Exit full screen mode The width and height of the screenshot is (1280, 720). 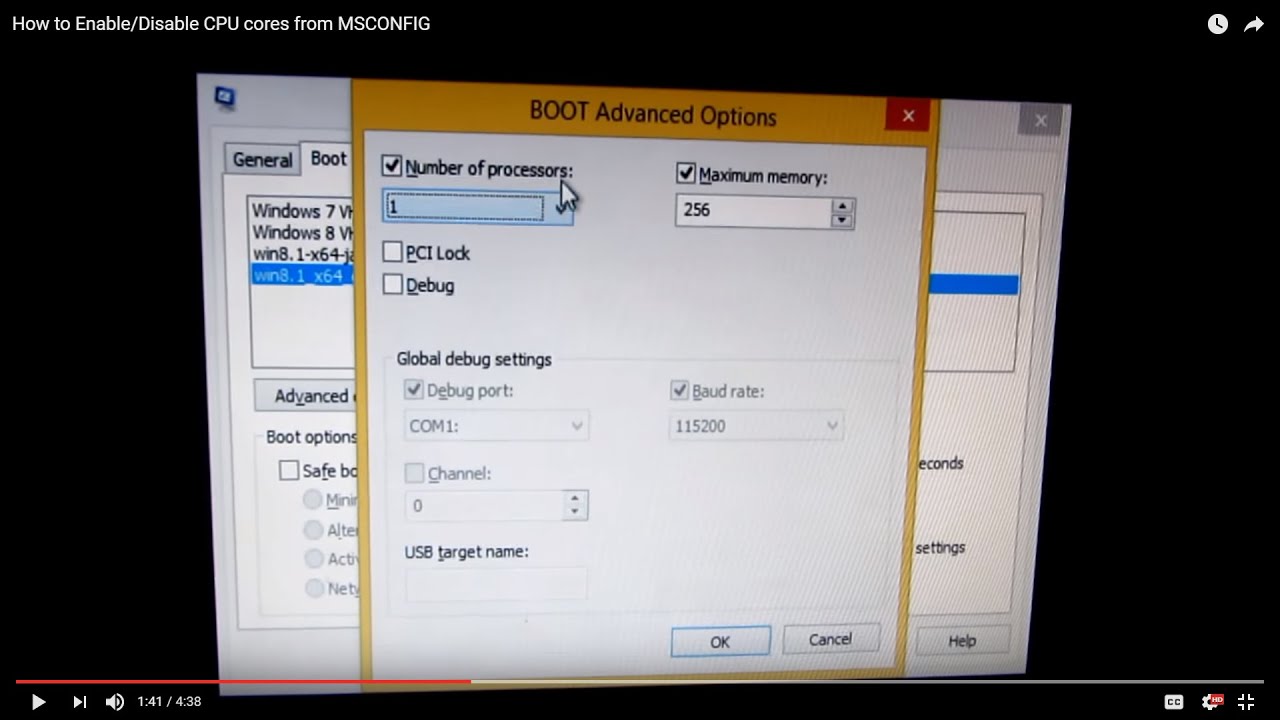[x=1246, y=702]
